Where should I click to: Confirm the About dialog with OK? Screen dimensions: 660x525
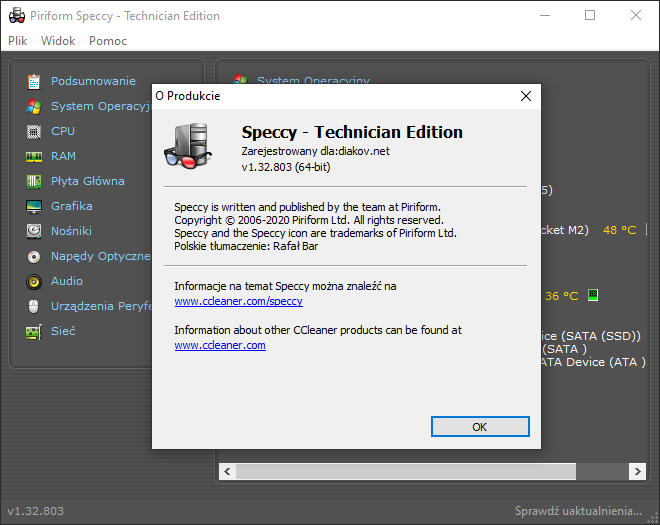coord(480,427)
